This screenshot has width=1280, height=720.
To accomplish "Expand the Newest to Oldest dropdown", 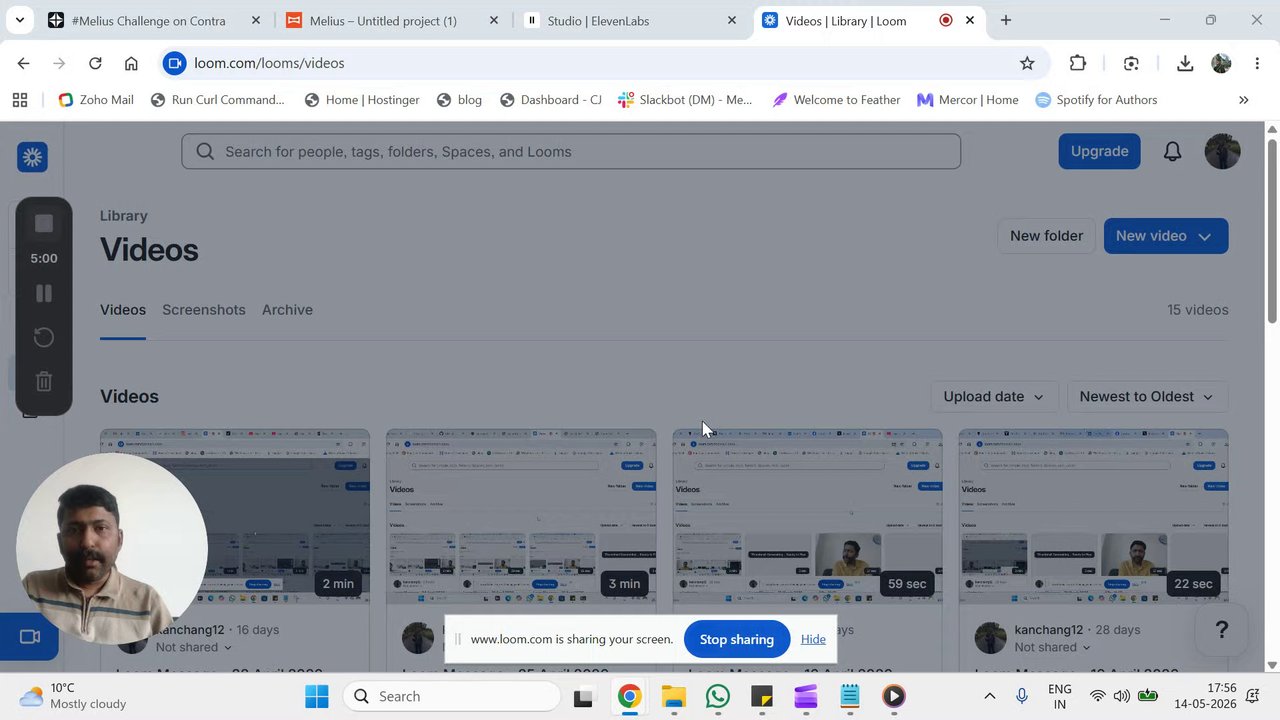I will click(x=1147, y=396).
